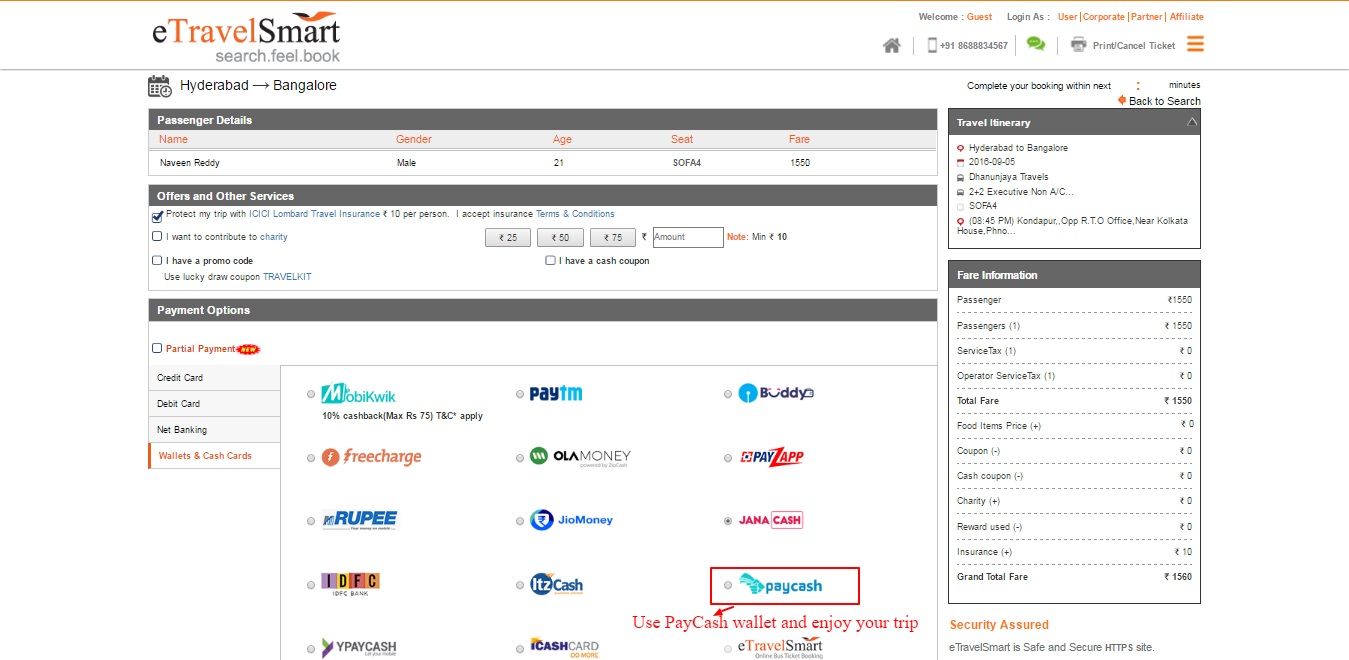Click the PayCash wallet logo
The image size is (1349, 660).
(780, 585)
